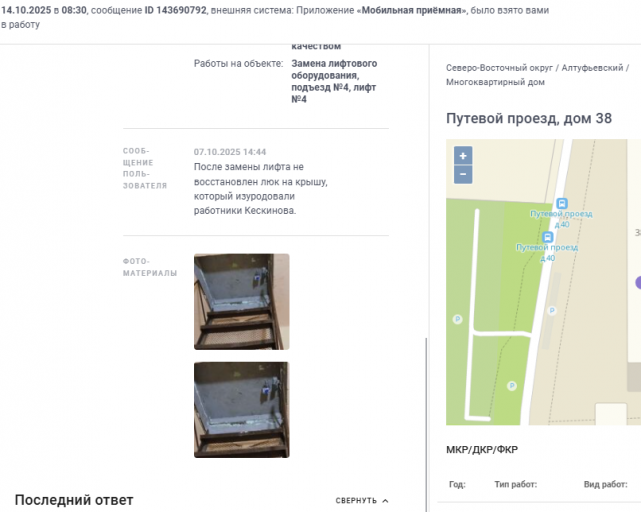Screen dimensions: 641x512
Task: Click purple location marker at map edge
Action: 638,282
